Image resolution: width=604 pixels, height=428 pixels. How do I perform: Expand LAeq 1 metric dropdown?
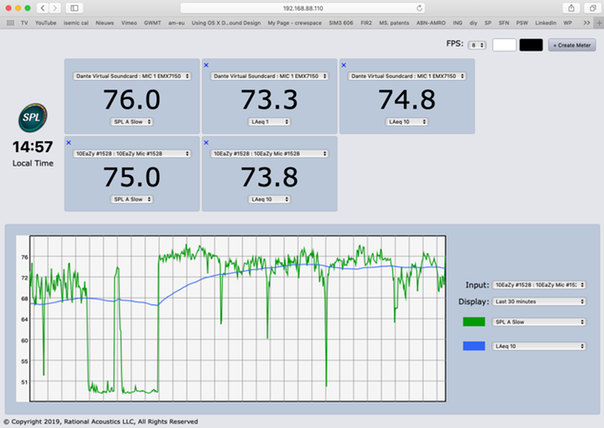click(269, 120)
